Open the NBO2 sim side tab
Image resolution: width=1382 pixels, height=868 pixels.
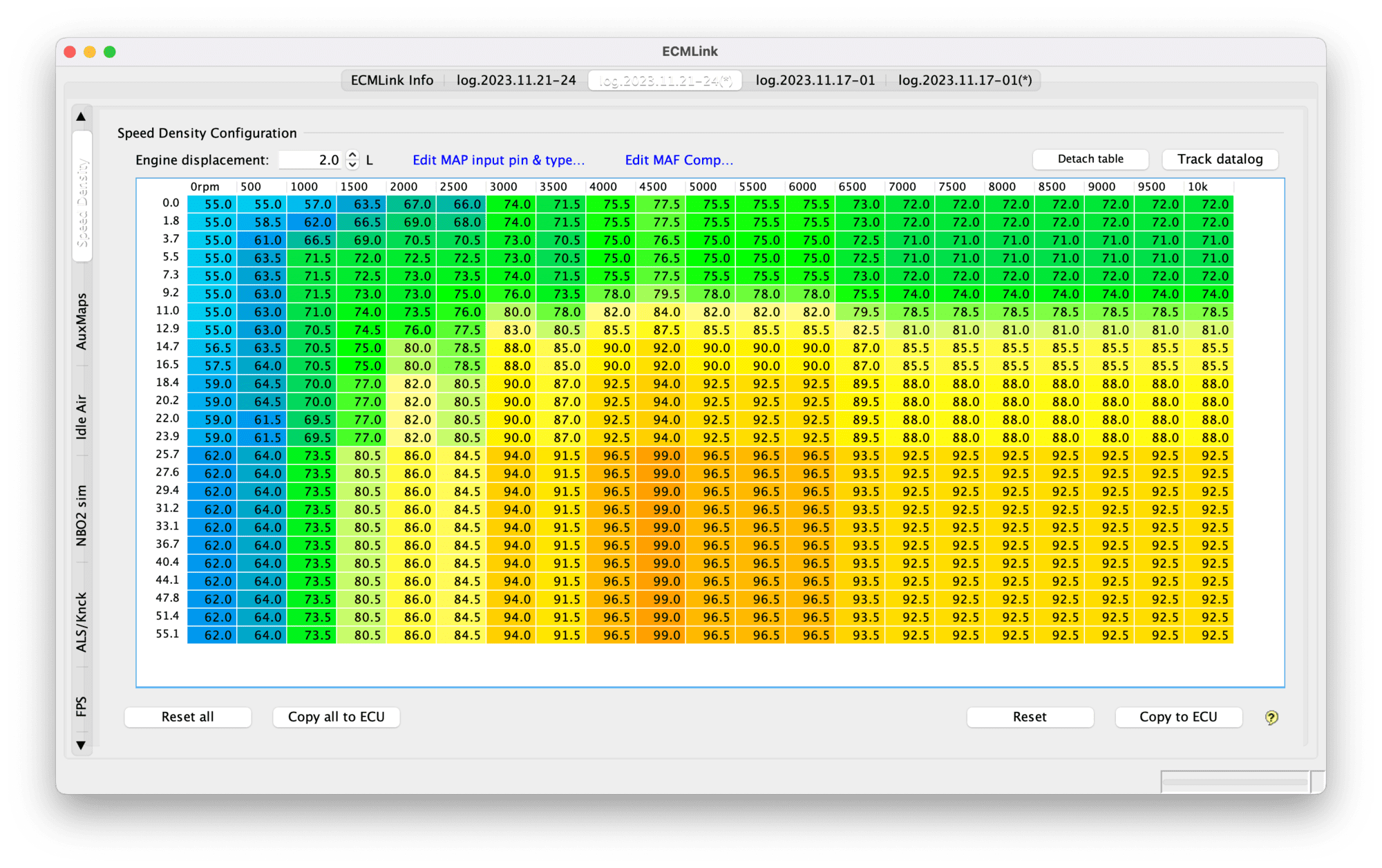pos(82,516)
